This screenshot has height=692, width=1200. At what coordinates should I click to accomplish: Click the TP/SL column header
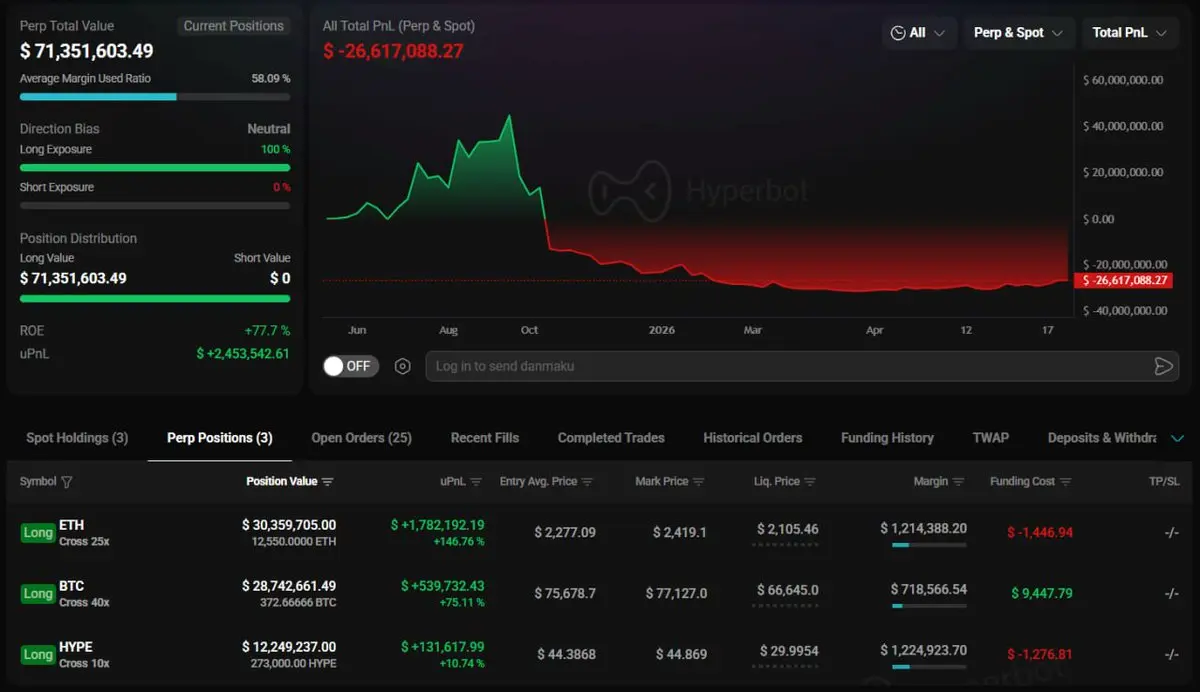tap(1165, 482)
